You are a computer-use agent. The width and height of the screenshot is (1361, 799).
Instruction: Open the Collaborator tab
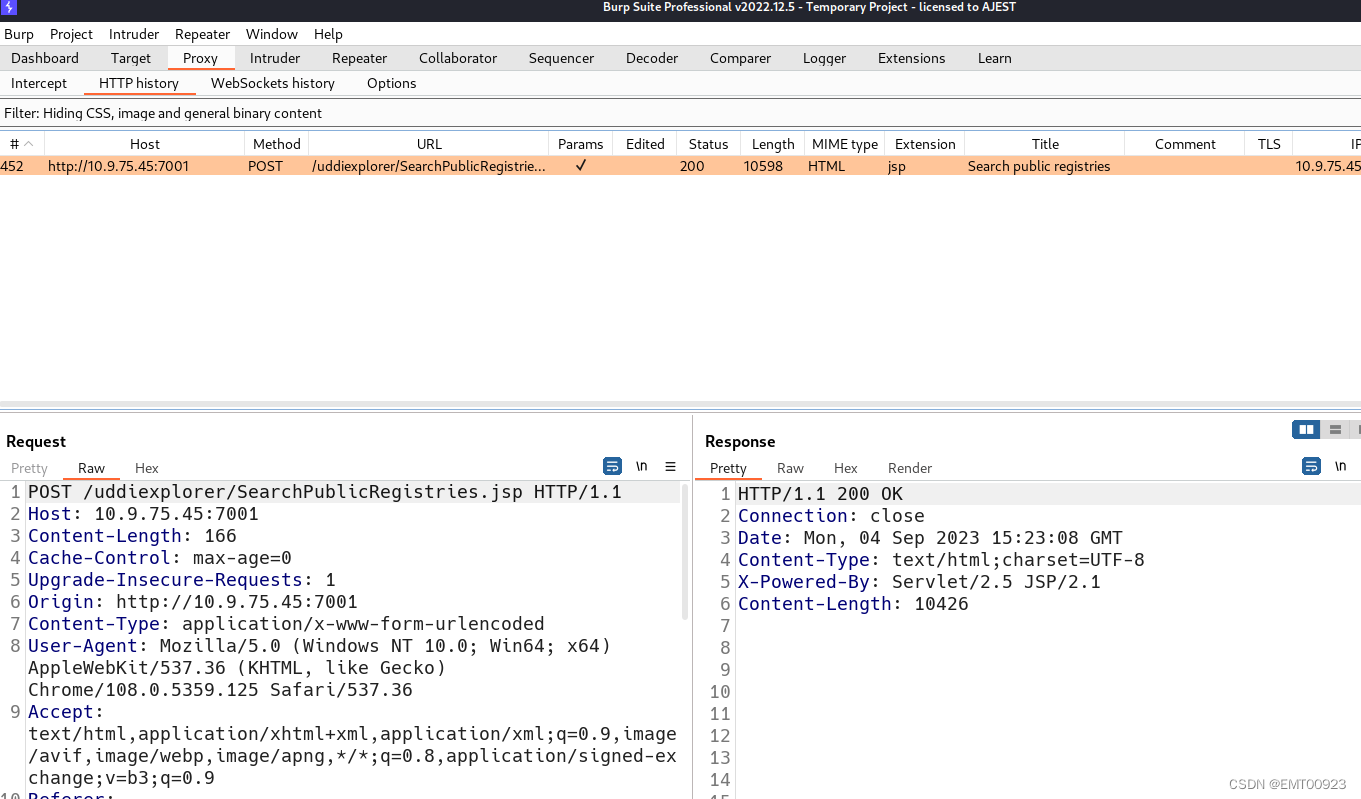pyautogui.click(x=458, y=58)
